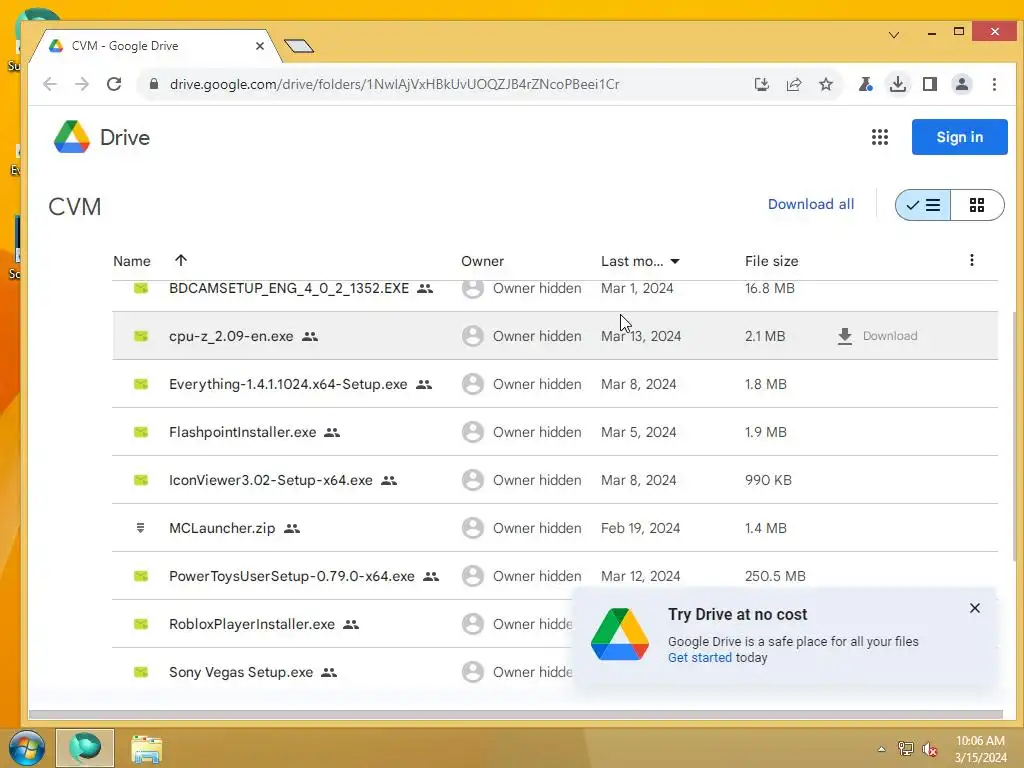Image resolution: width=1024 pixels, height=768 pixels.
Task: Click shared icon next to RobloxPlayerInstaller.exe
Action: (x=351, y=624)
